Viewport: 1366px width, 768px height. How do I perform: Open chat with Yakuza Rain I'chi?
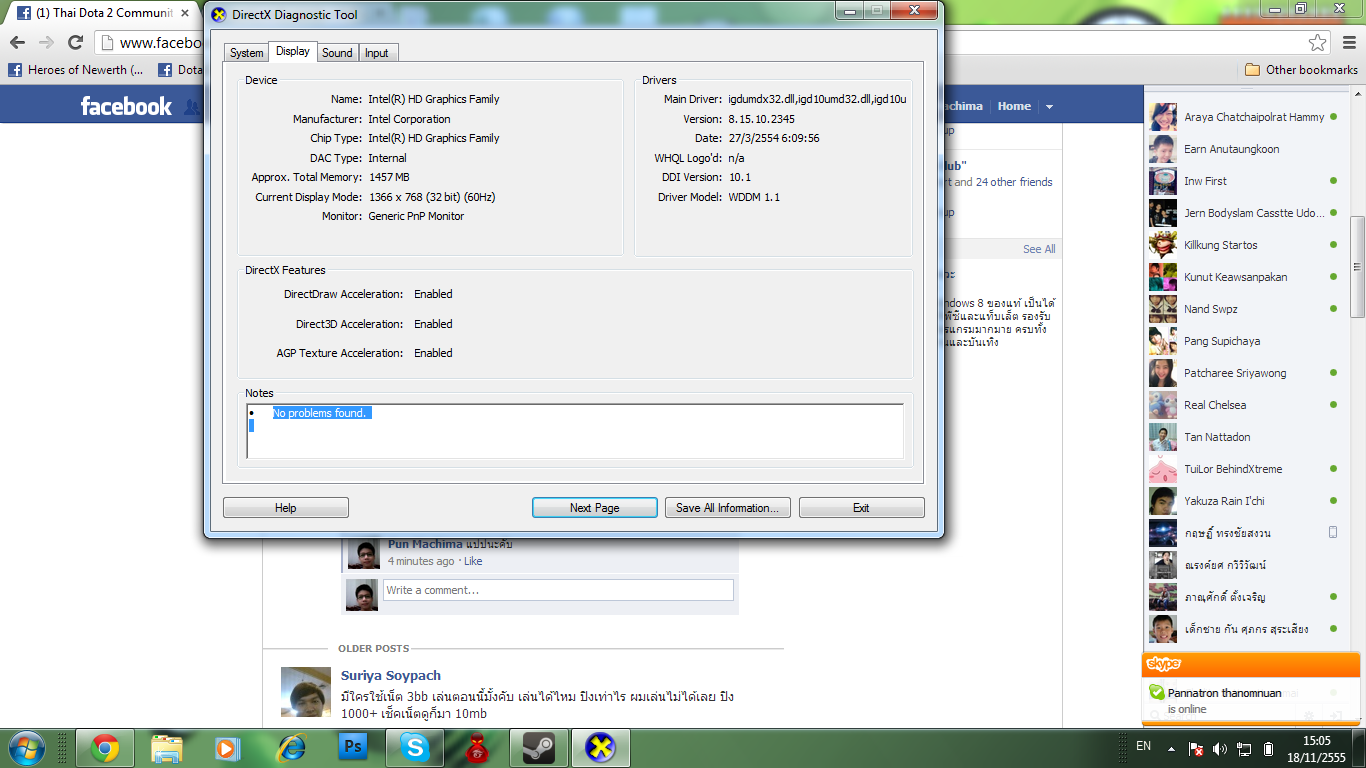click(x=1243, y=501)
